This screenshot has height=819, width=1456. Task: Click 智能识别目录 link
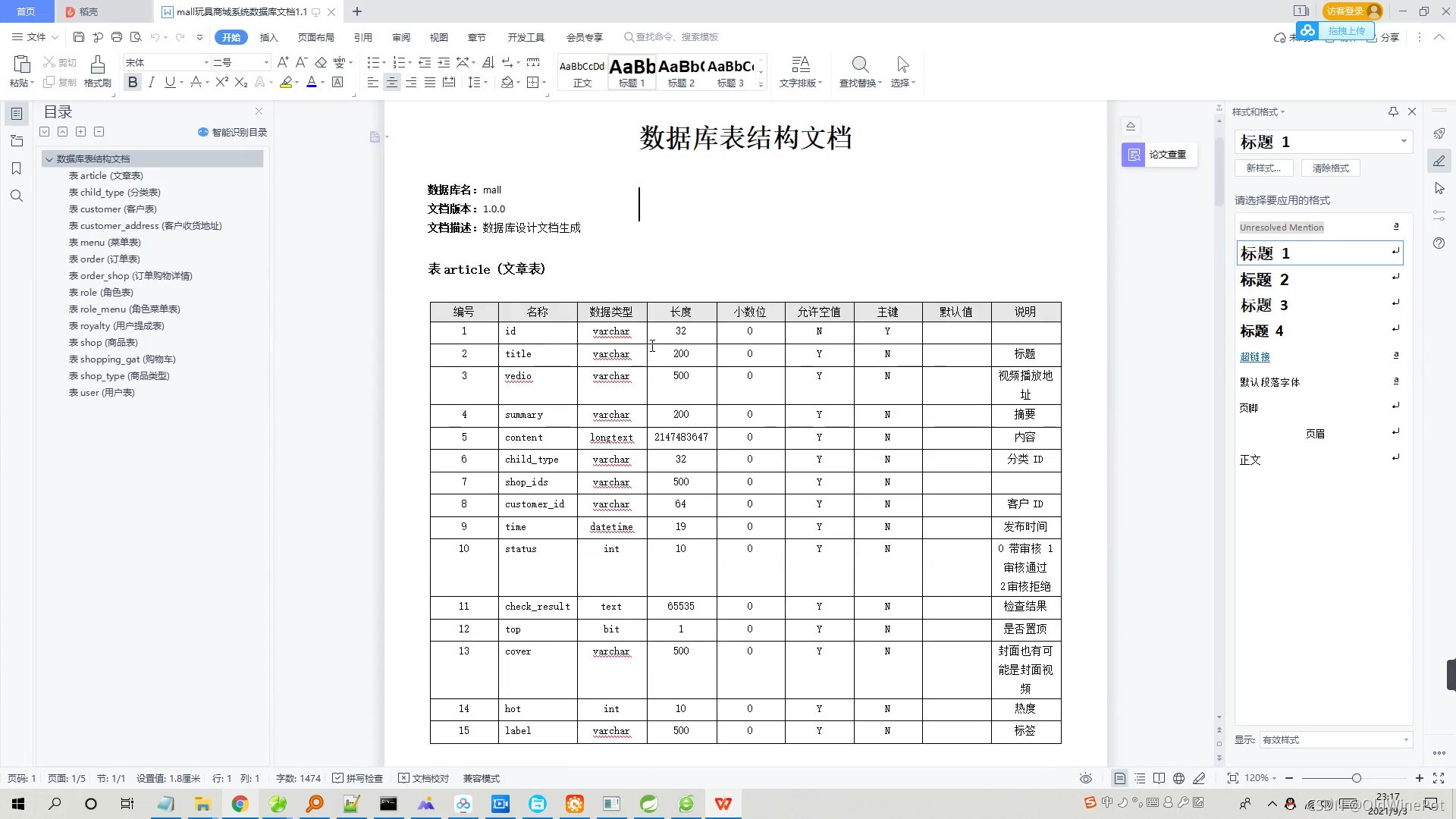coord(233,132)
